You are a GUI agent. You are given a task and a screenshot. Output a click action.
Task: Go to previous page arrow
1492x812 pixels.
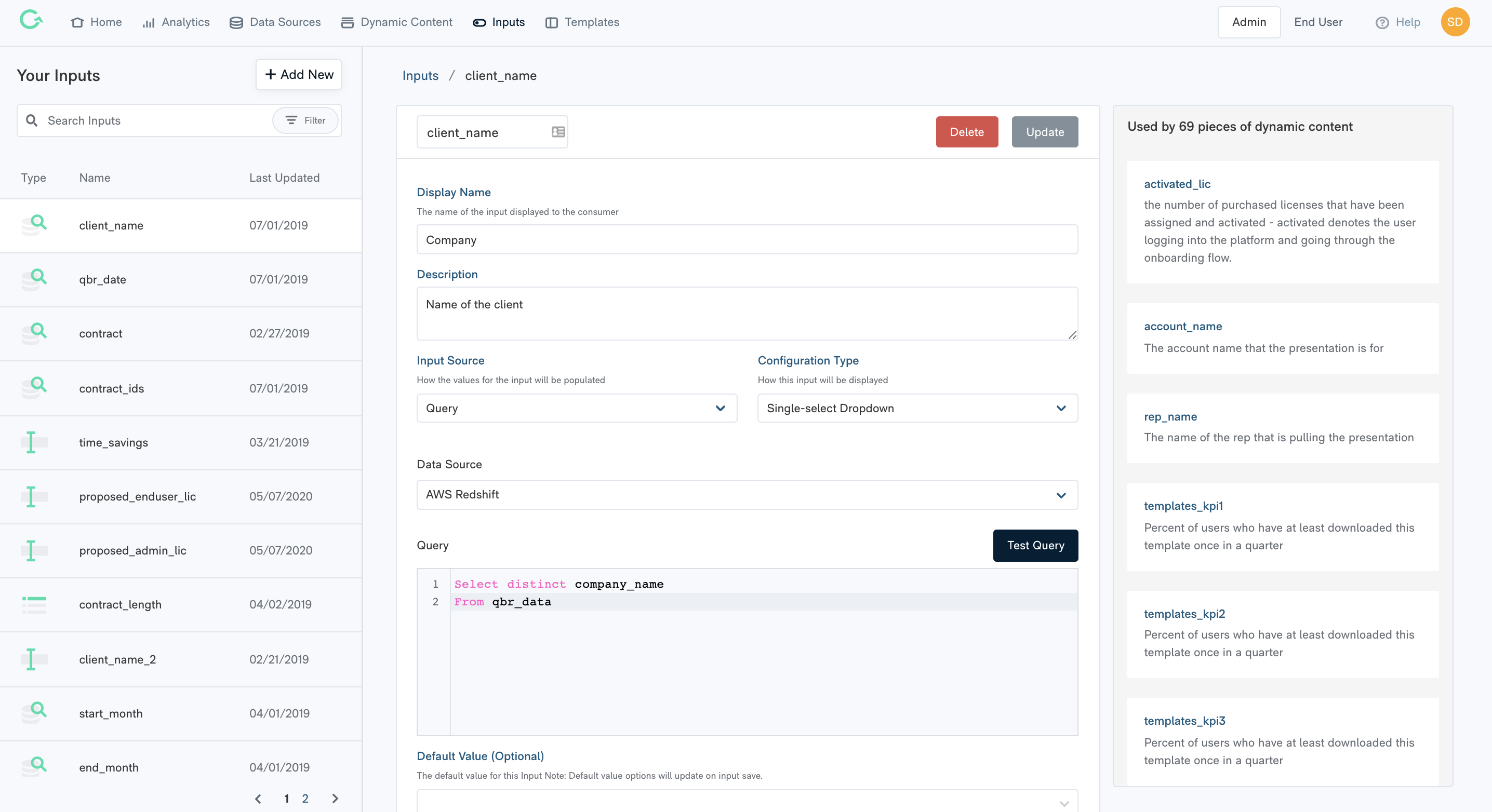(258, 799)
